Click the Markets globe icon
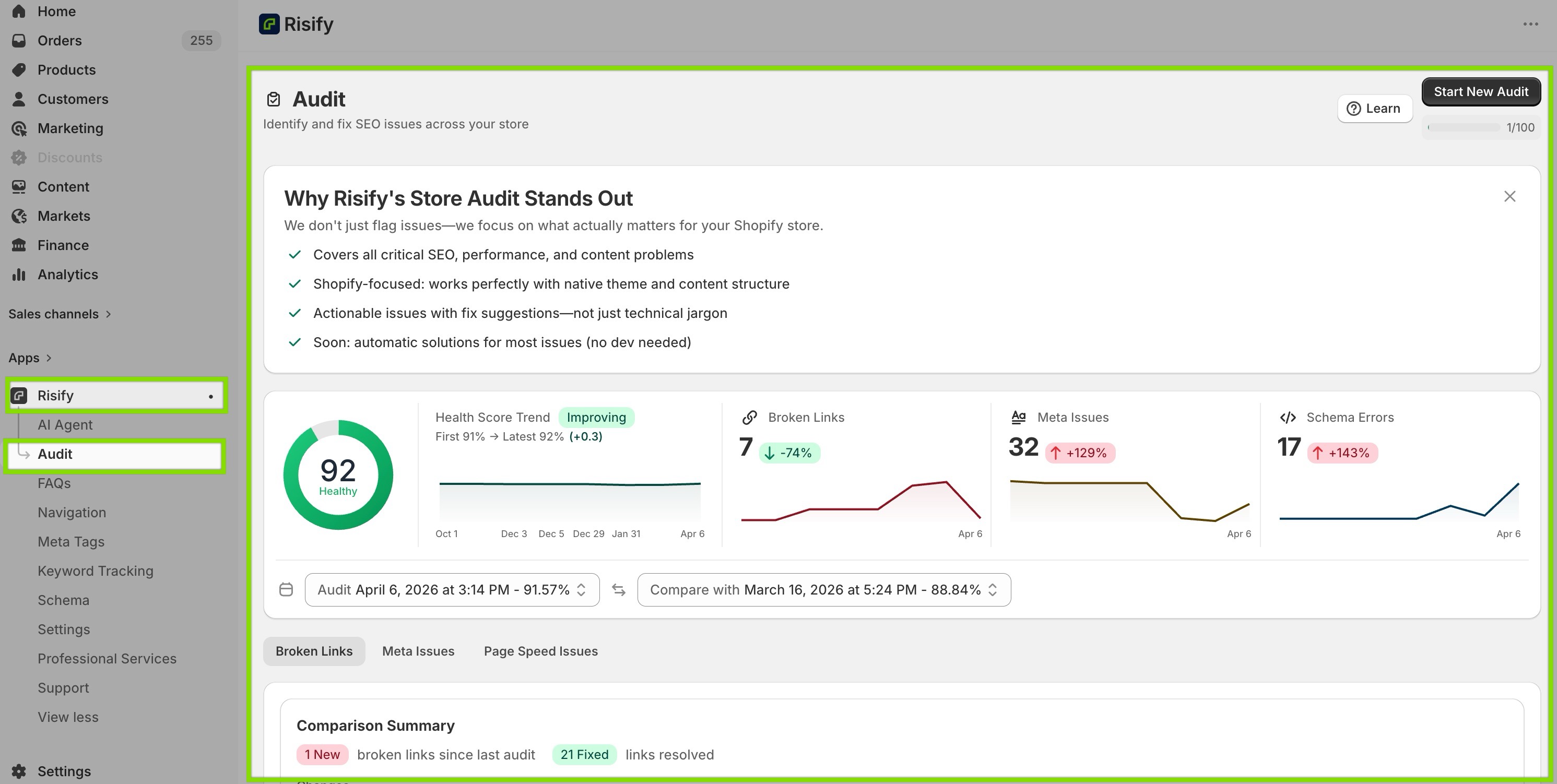Image resolution: width=1557 pixels, height=784 pixels. coord(19,216)
